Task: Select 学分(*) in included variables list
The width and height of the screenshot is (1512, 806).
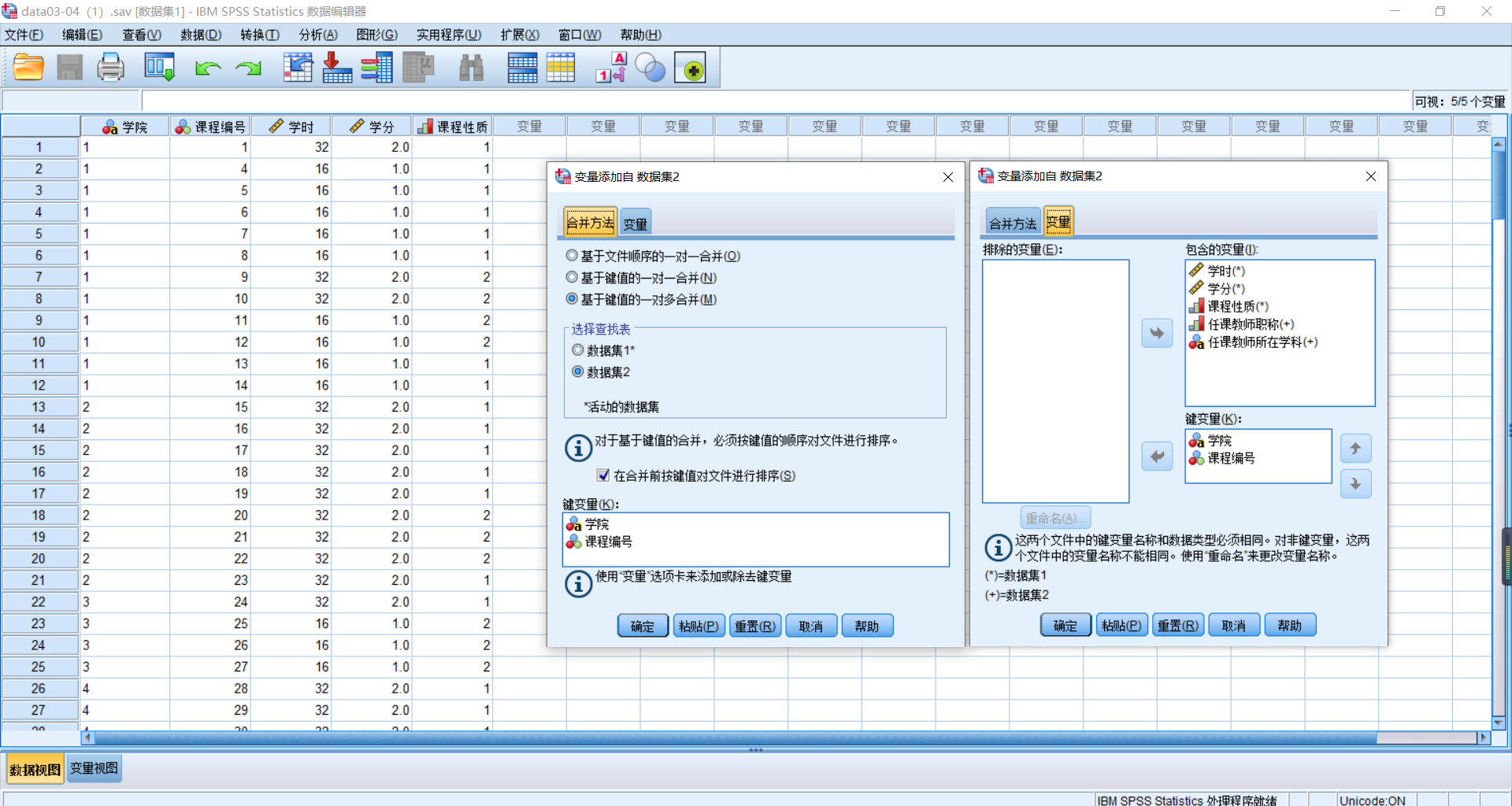Action: [x=1217, y=288]
